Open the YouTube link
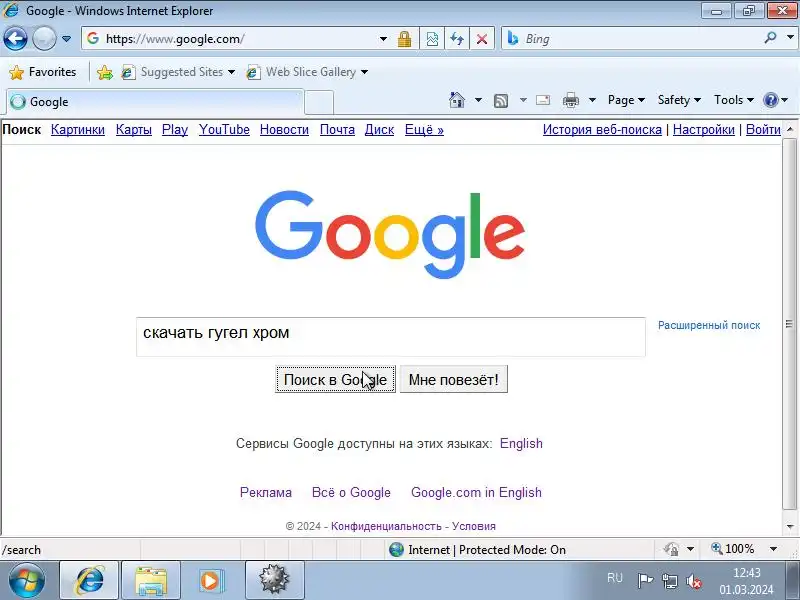The height and width of the screenshot is (600, 800). [x=224, y=130]
